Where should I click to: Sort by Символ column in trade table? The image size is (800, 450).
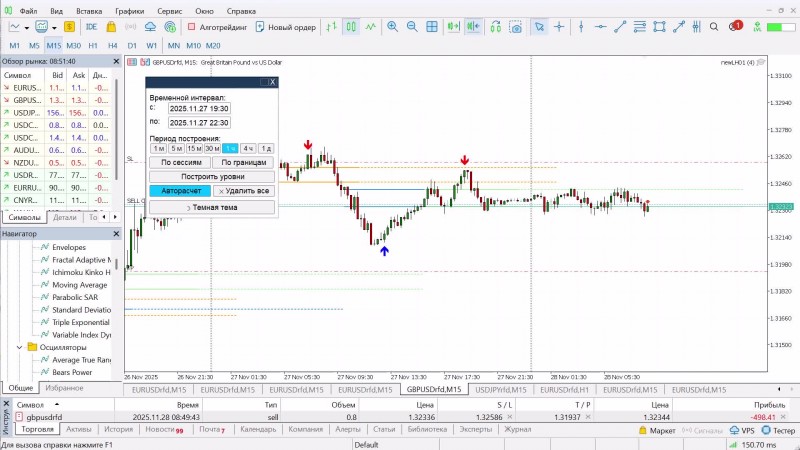31,405
